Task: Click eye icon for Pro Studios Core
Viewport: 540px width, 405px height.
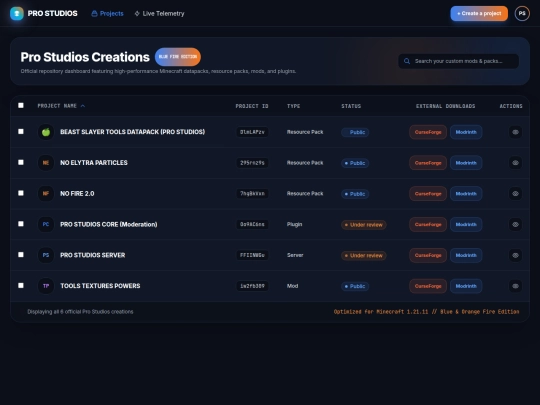Action: point(515,224)
